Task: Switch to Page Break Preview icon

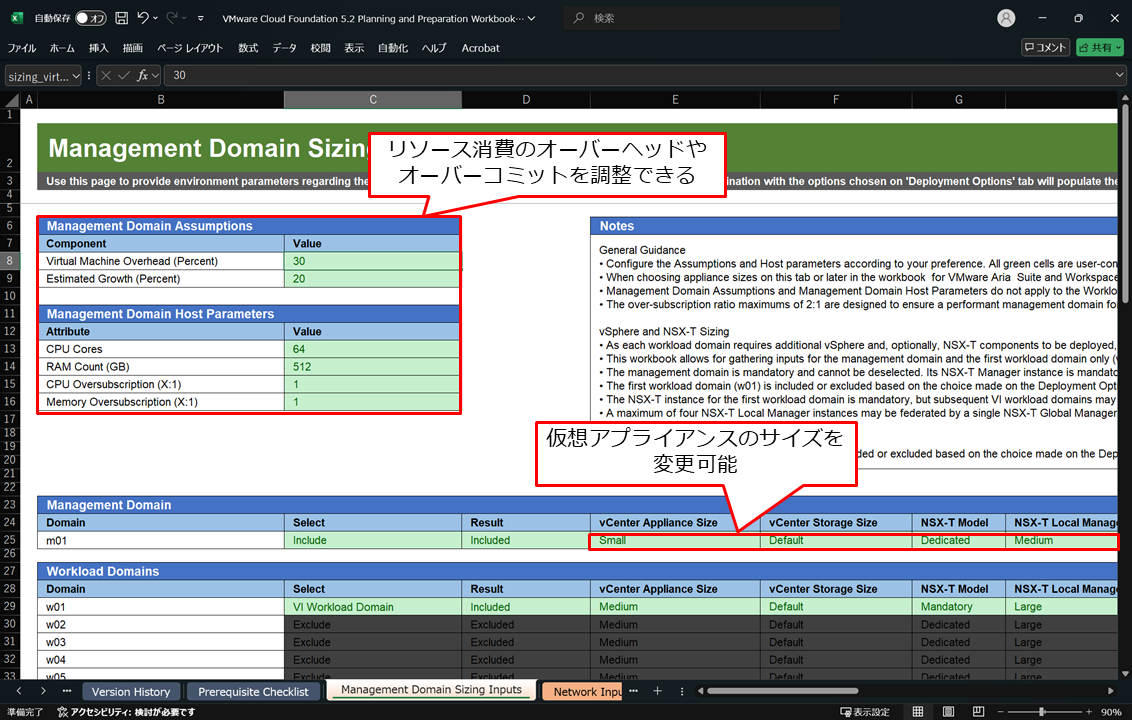Action: click(978, 712)
